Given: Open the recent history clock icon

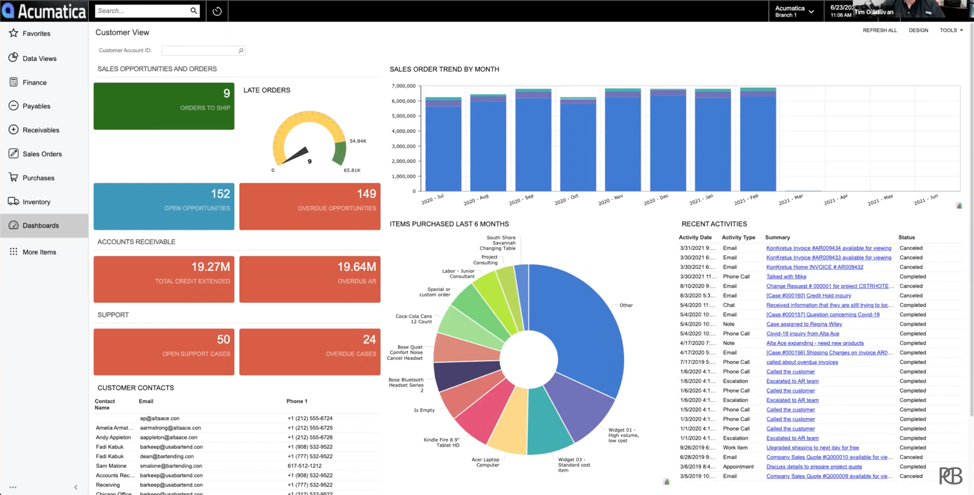Looking at the screenshot, I should point(217,11).
